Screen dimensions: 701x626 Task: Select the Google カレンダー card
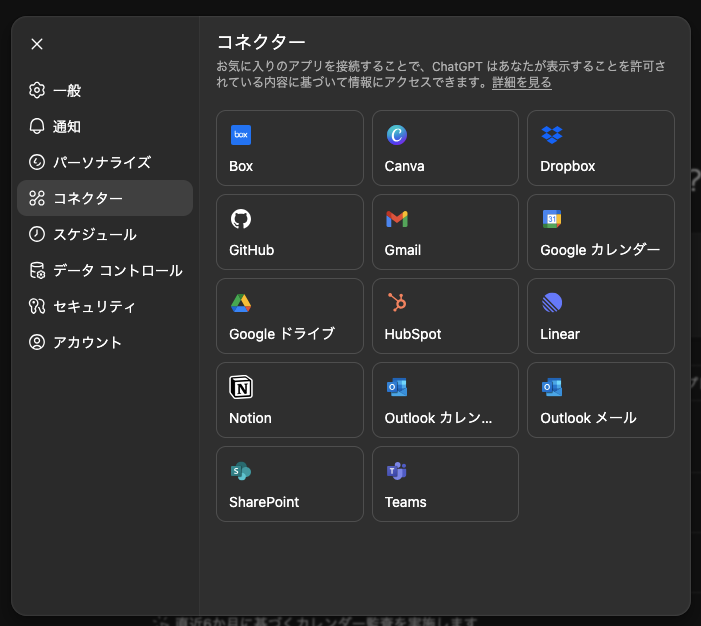click(x=601, y=232)
